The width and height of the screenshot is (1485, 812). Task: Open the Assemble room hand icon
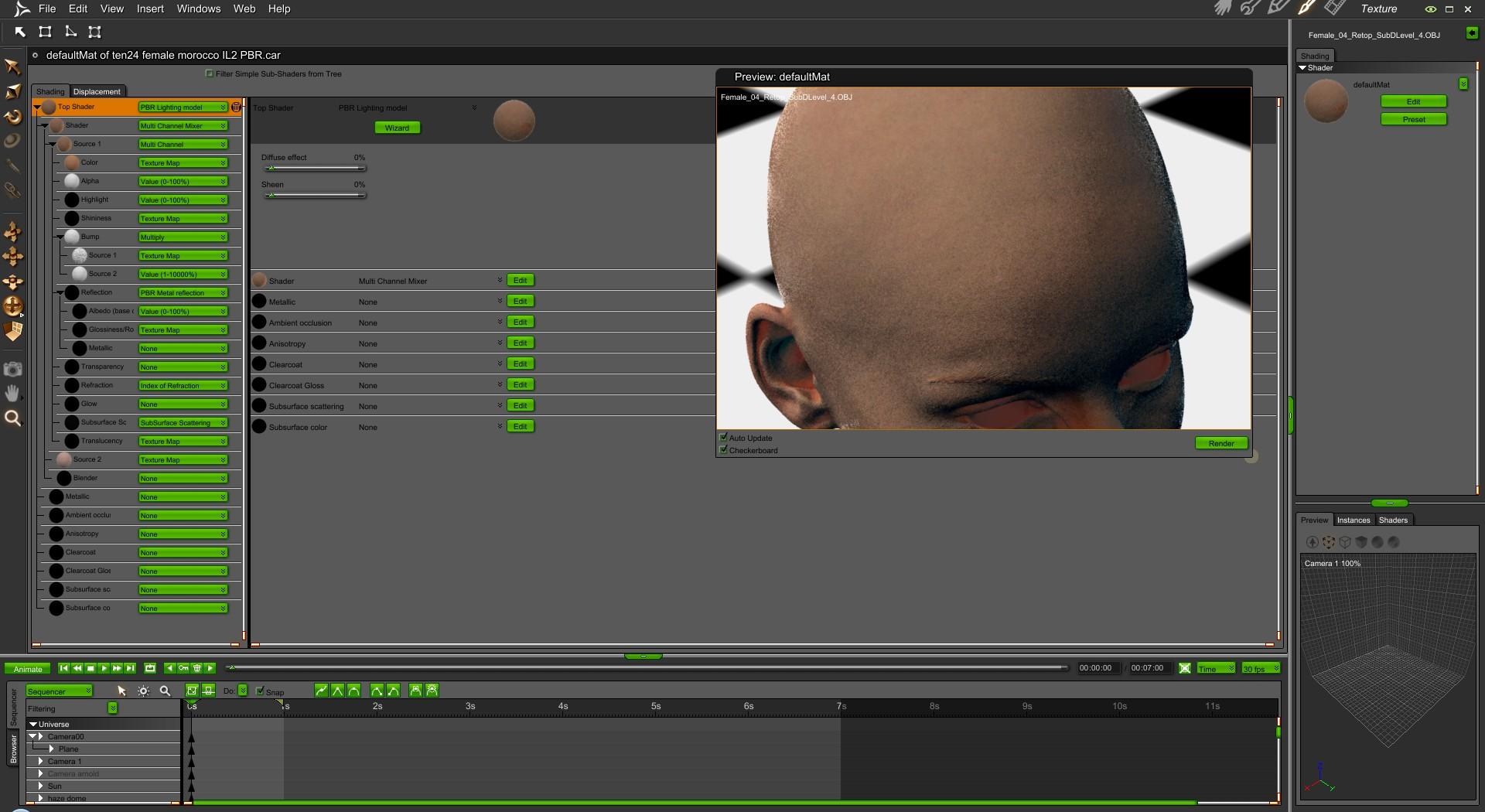(1223, 9)
